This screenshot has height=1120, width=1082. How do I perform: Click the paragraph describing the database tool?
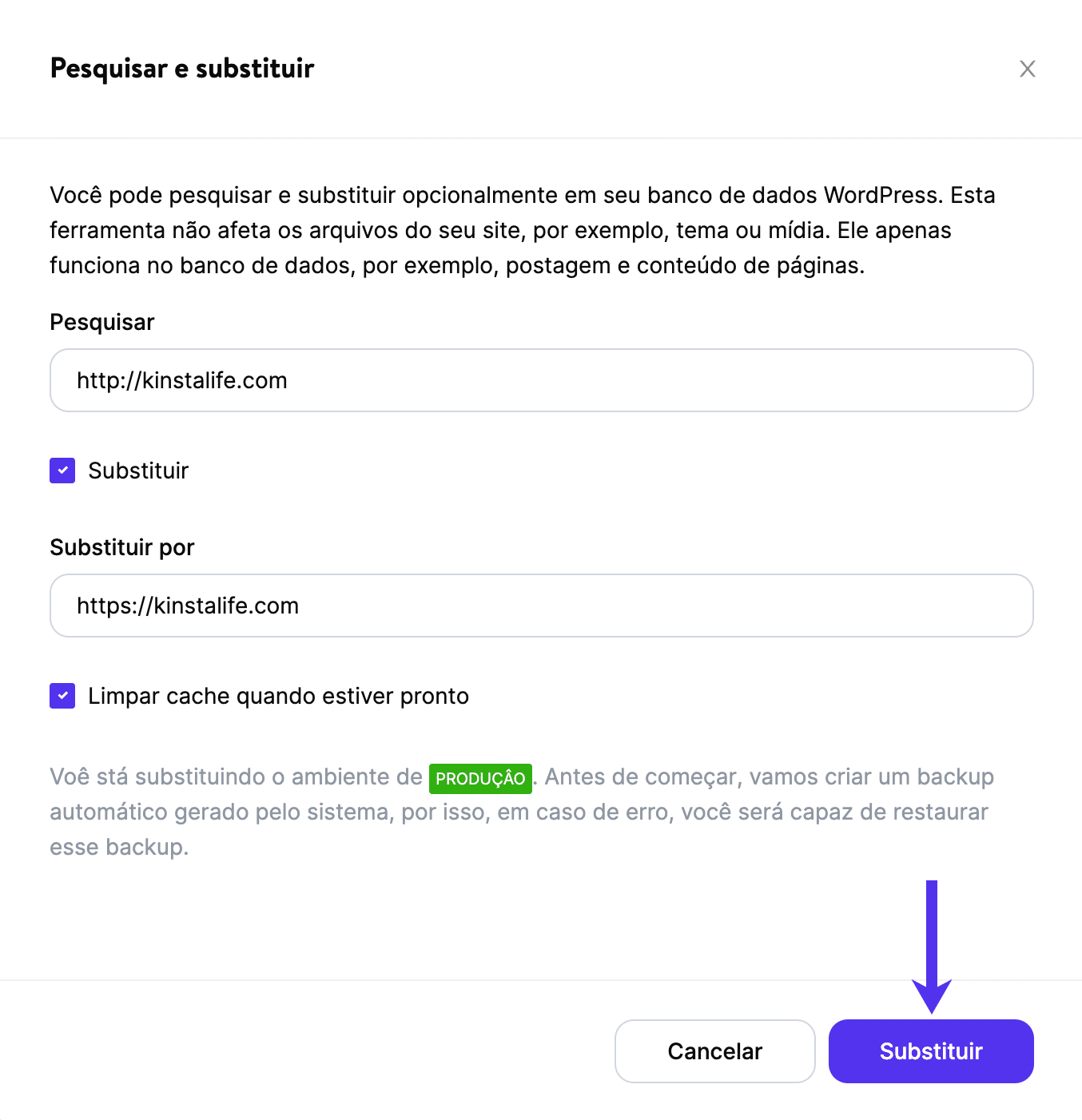(519, 230)
